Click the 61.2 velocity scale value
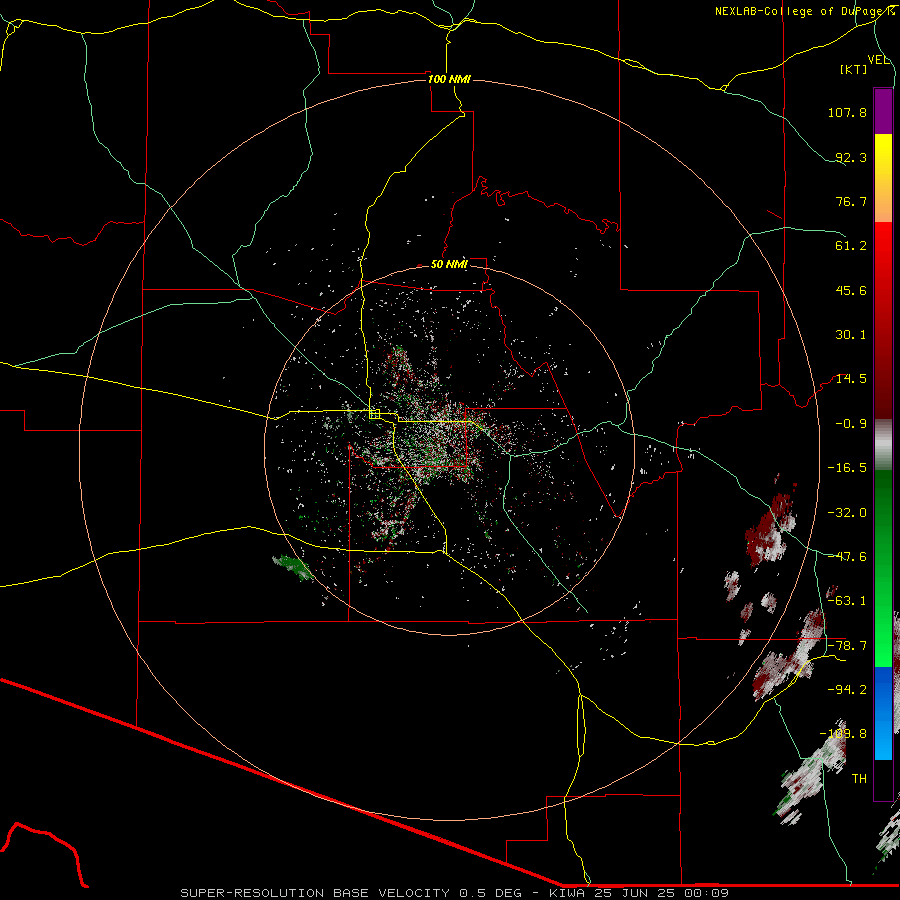Viewport: 900px width, 900px height. click(x=851, y=246)
